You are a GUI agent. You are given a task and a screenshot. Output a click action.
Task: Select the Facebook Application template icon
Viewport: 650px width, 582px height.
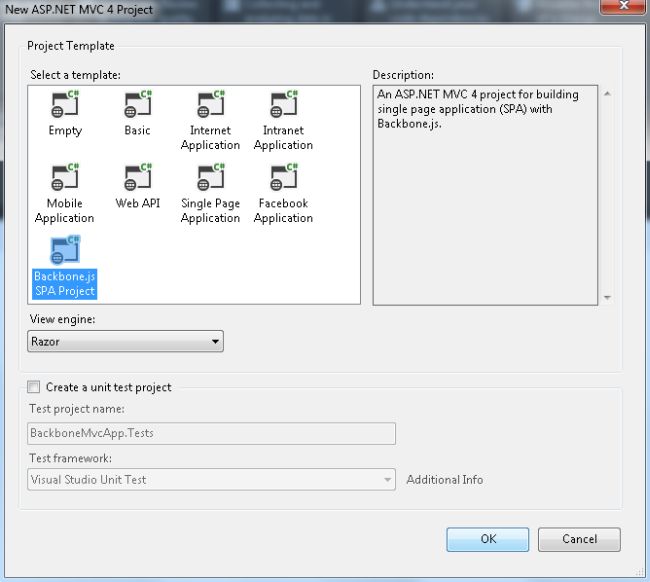284,177
